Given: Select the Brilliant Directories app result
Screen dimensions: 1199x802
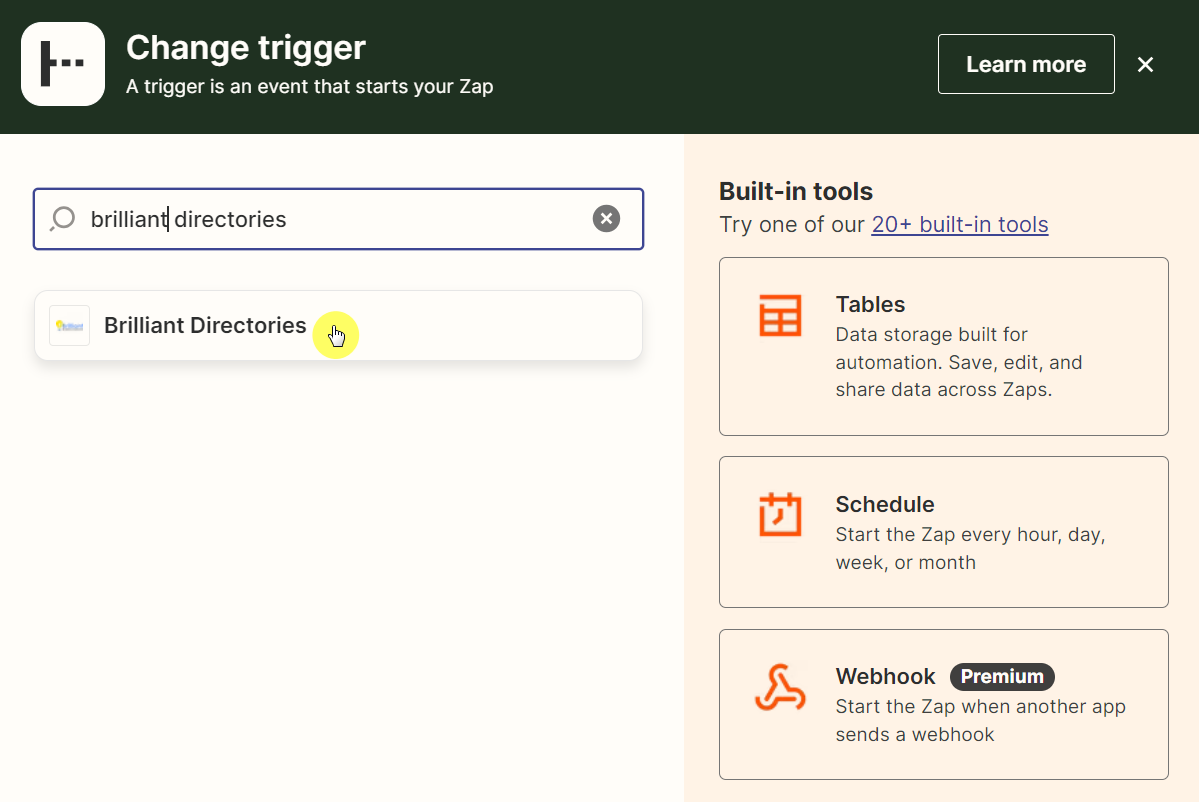Looking at the screenshot, I should (338, 326).
